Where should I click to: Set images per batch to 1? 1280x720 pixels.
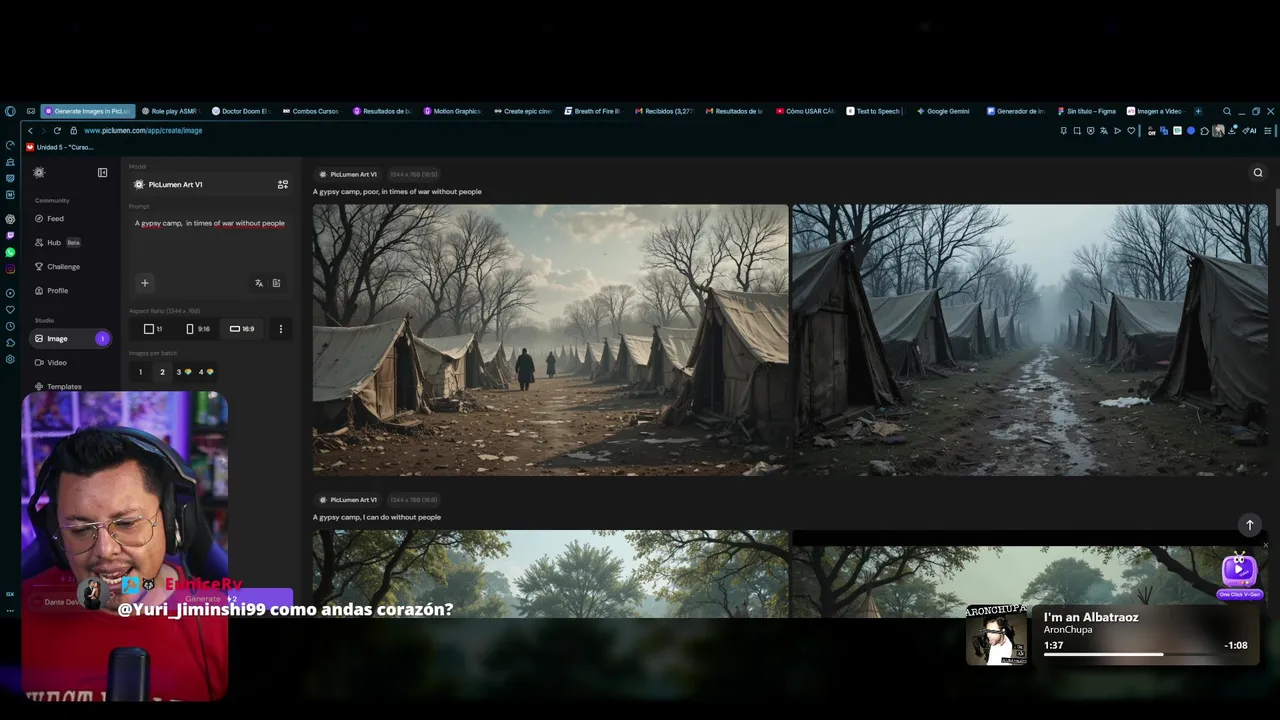(x=140, y=372)
